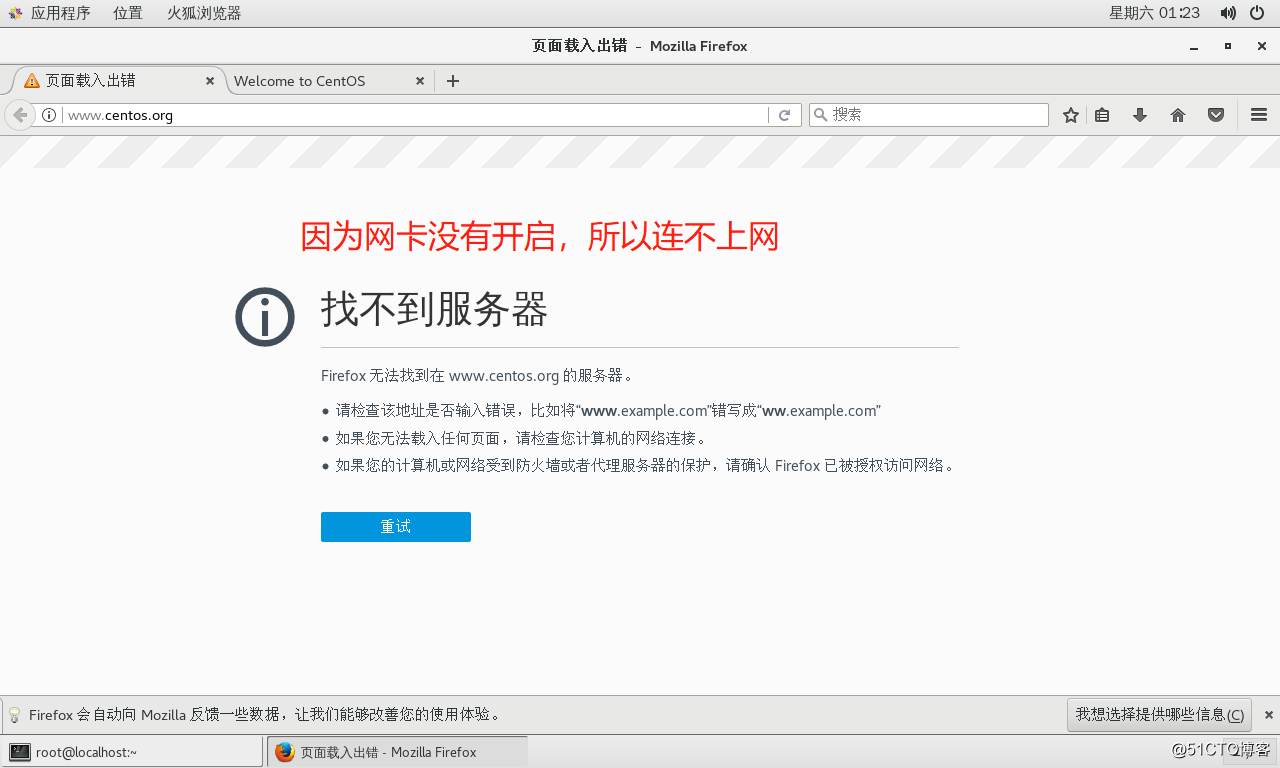Image resolution: width=1280 pixels, height=768 pixels.
Task: Click the www.centos.org address bar
Action: pyautogui.click(x=415, y=115)
